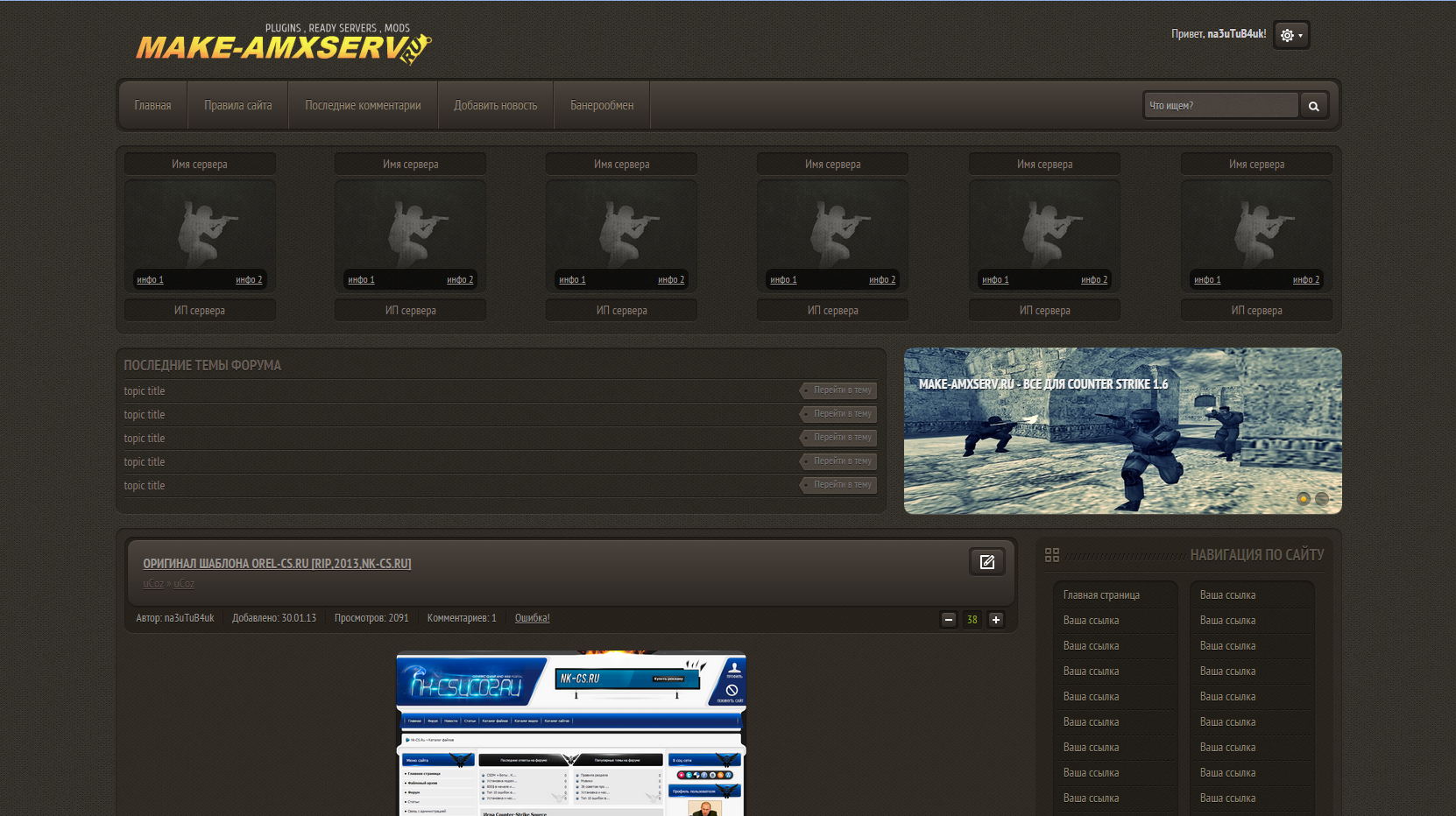The image size is (1456, 816).
Task: Decrease rating with minus button
Action: tap(948, 620)
